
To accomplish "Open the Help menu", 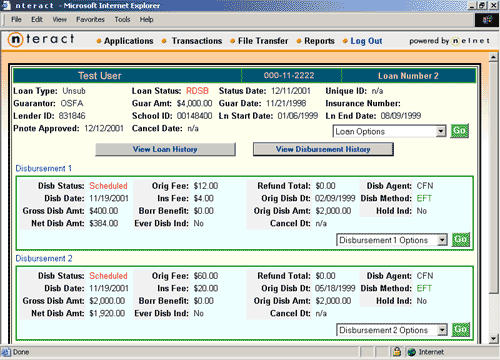I will point(146,20).
